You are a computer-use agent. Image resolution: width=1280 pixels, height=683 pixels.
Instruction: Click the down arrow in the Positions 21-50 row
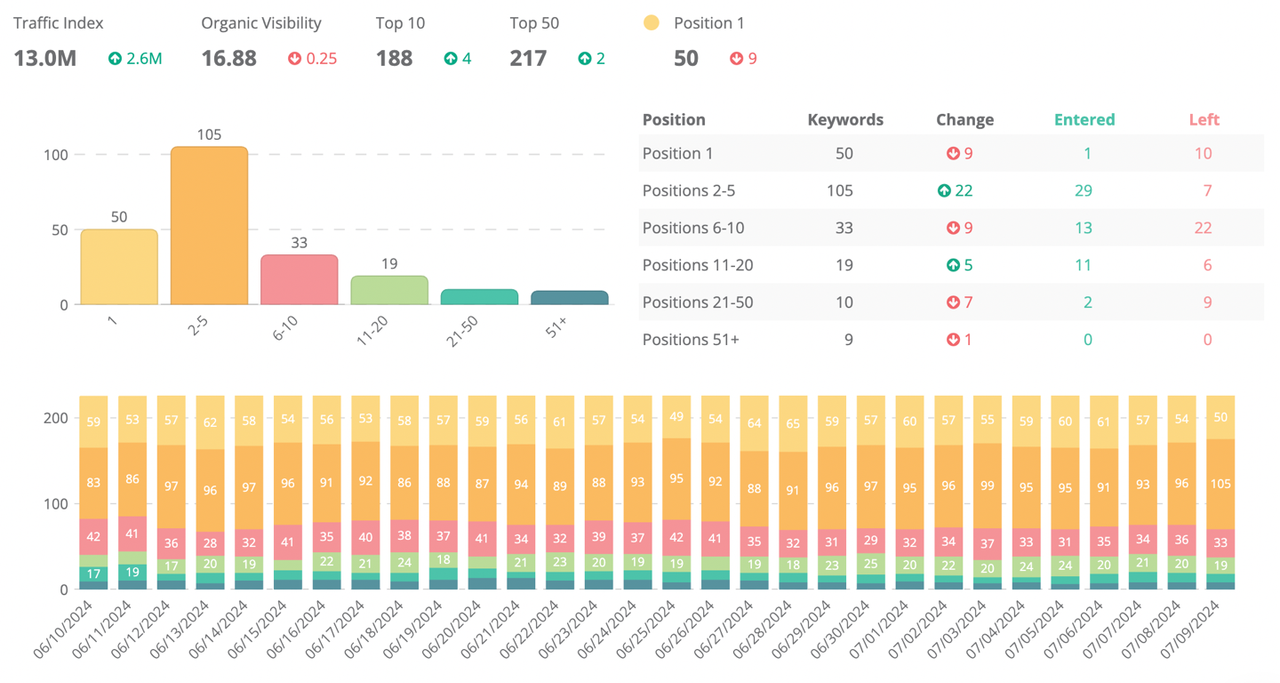pyautogui.click(x=953, y=303)
